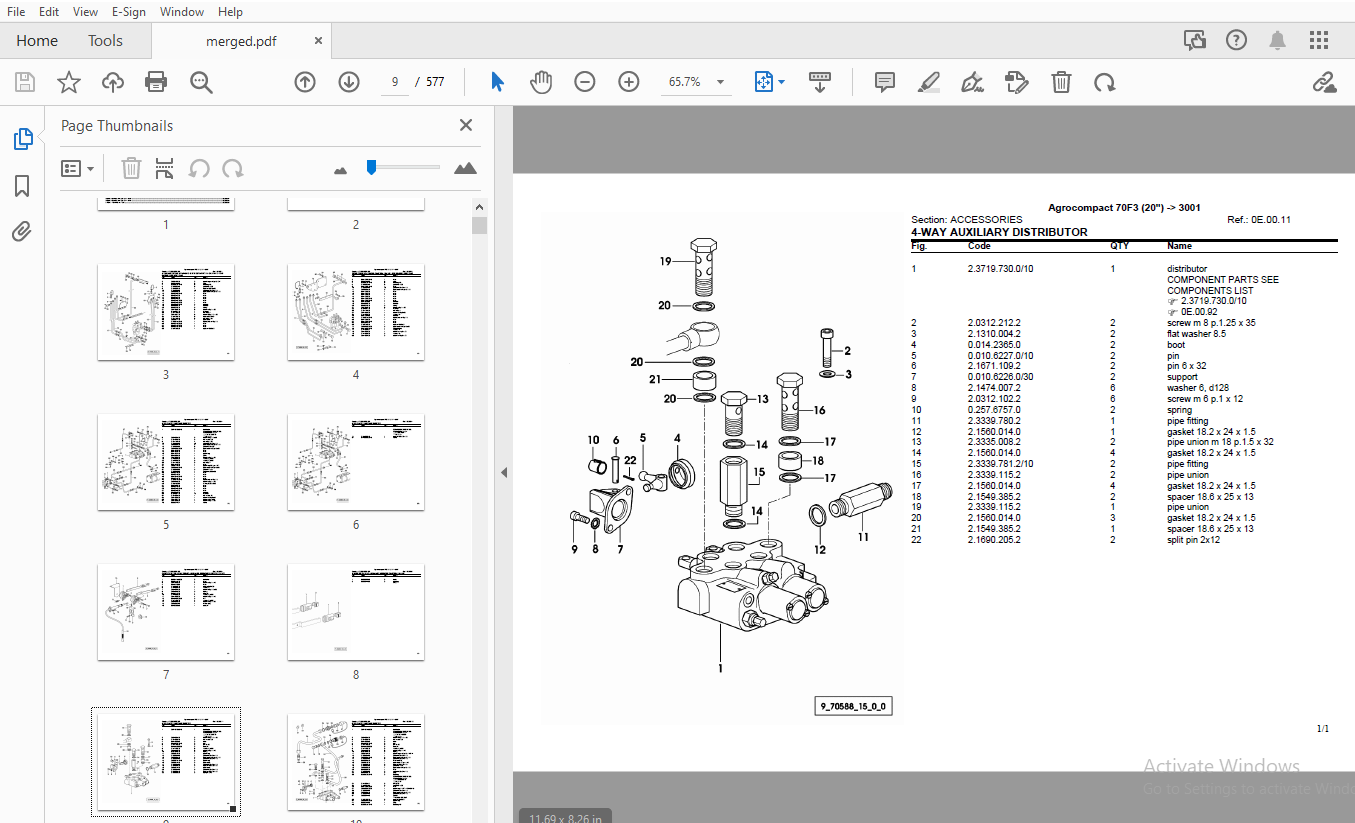Open the Sign document pen tool
The width and height of the screenshot is (1355, 823).
point(972,82)
